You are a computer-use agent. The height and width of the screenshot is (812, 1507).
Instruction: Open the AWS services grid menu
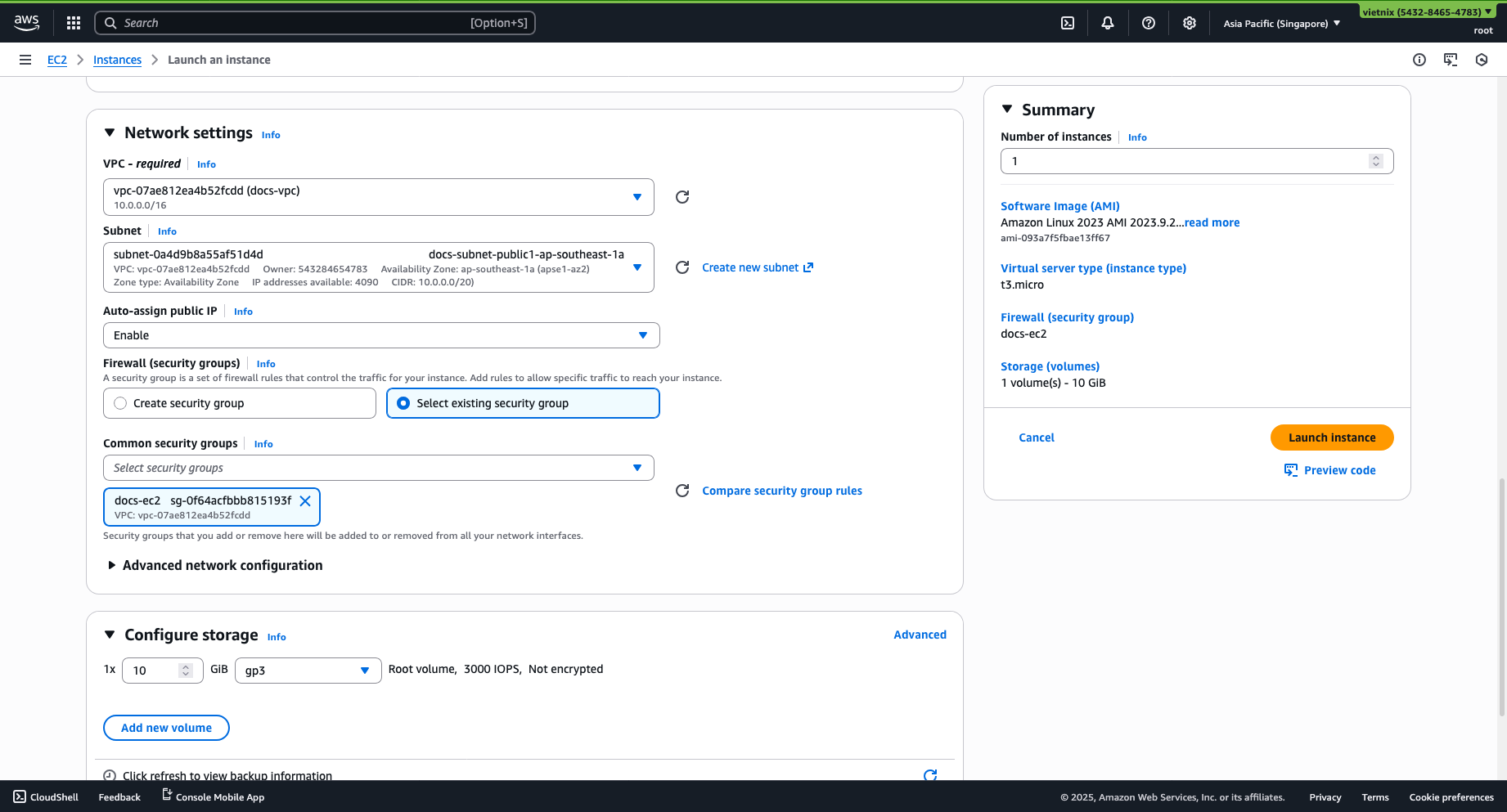tap(73, 22)
